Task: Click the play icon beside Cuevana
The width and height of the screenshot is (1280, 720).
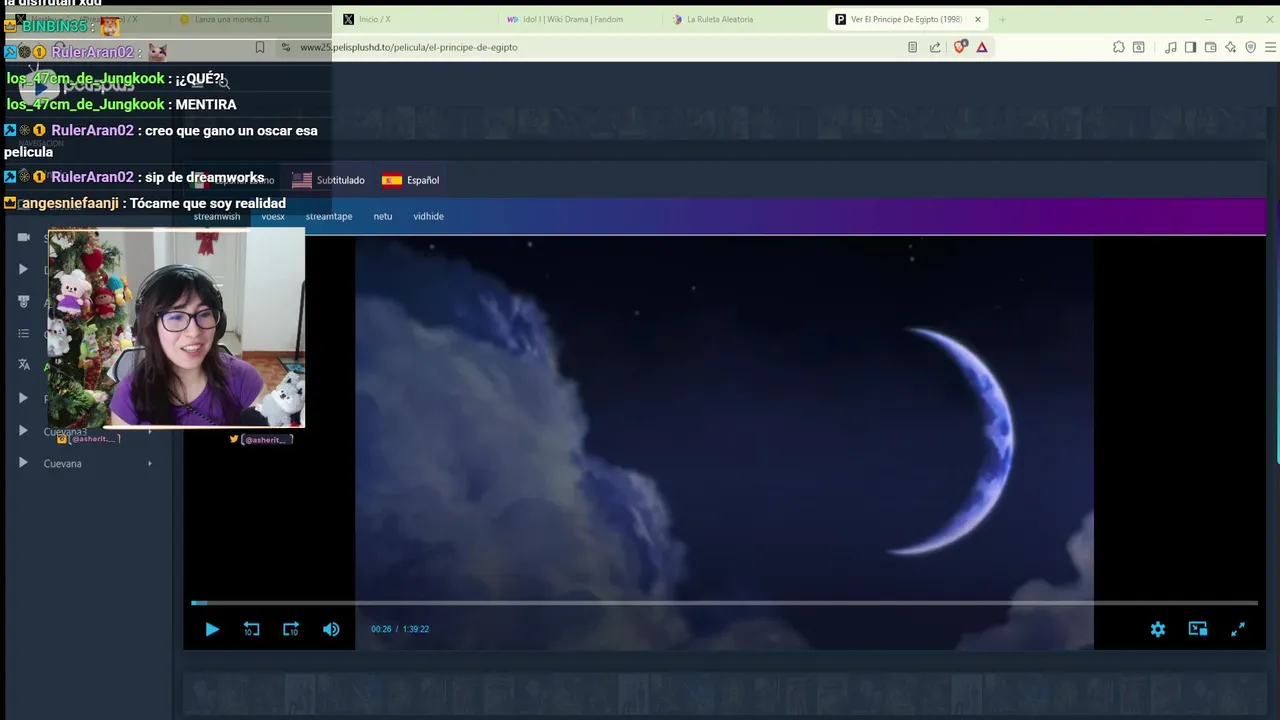Action: click(23, 463)
